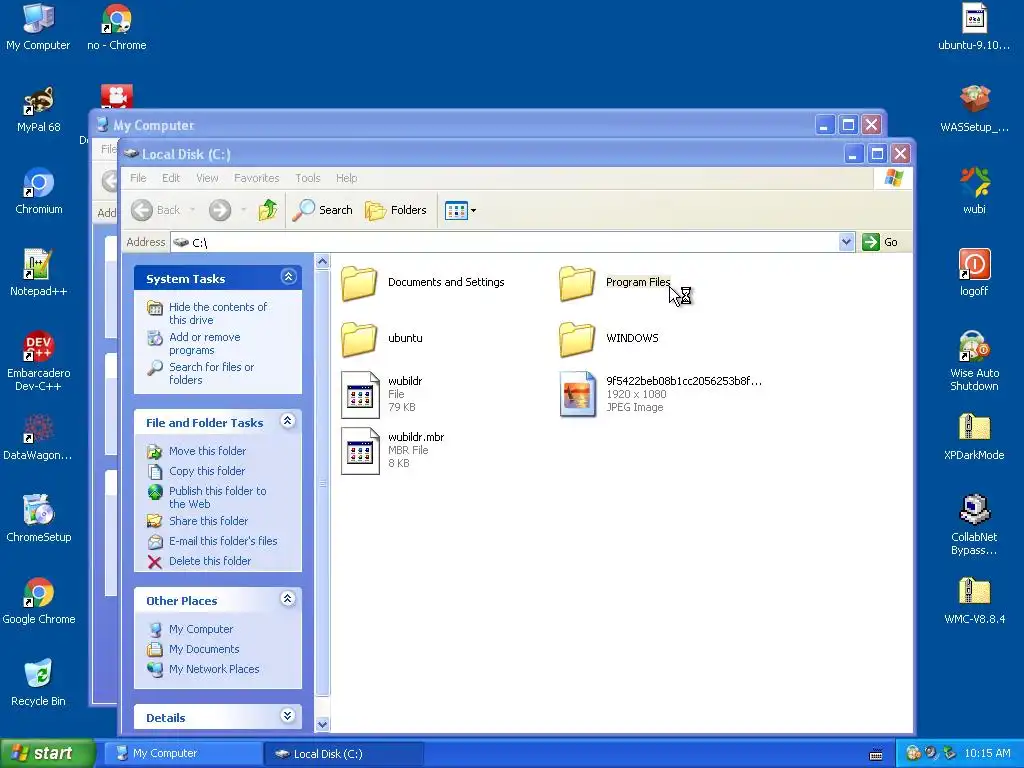Click the Go button
Viewport: 1024px width, 768px height.
click(x=880, y=242)
